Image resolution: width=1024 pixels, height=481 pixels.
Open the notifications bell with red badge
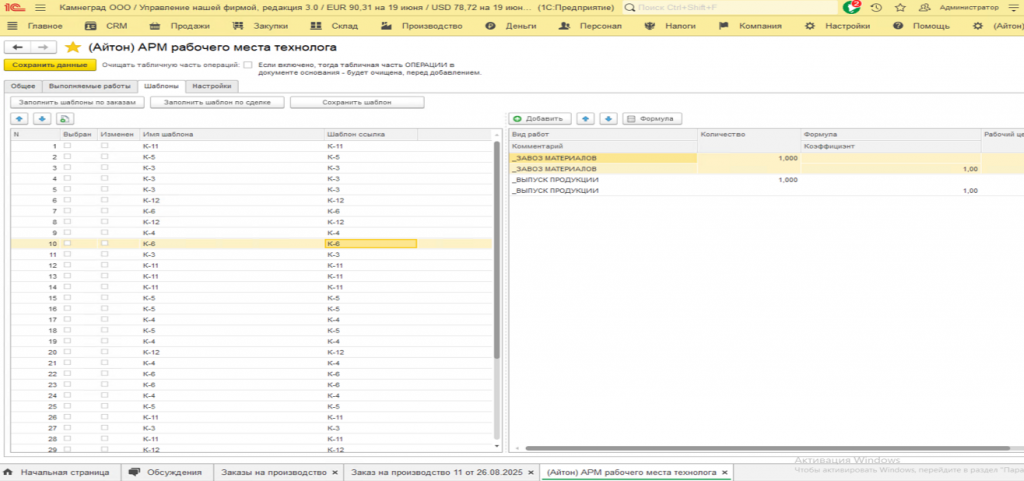coord(851,7)
